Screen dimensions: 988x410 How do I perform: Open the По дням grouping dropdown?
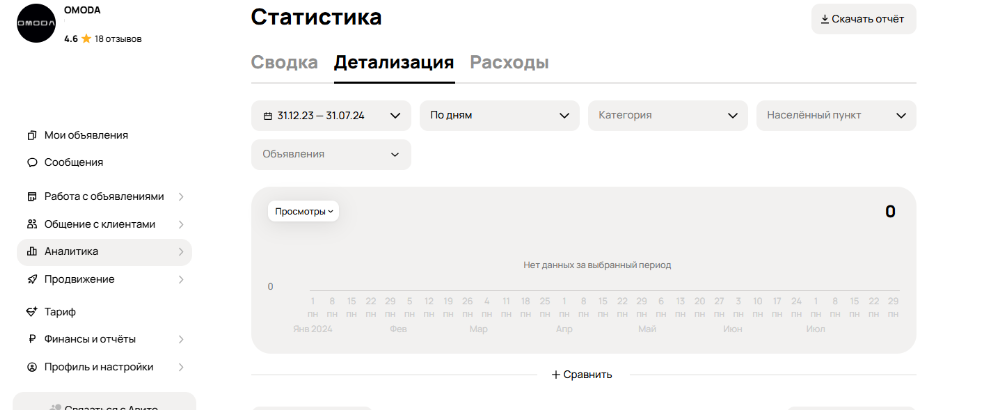500,116
